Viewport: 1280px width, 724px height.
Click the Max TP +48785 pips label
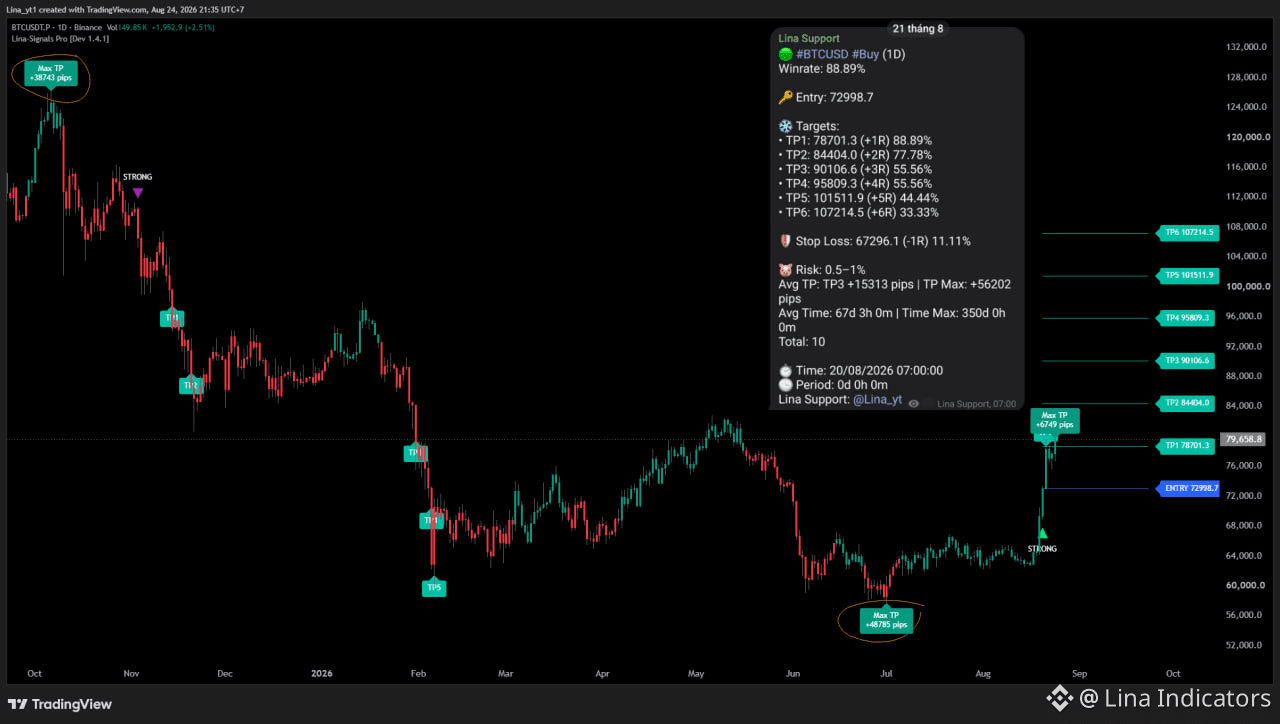[x=886, y=620]
